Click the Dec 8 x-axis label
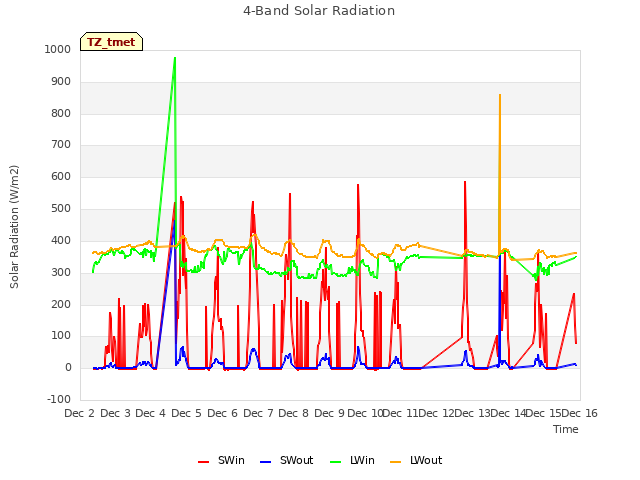 click(x=293, y=413)
